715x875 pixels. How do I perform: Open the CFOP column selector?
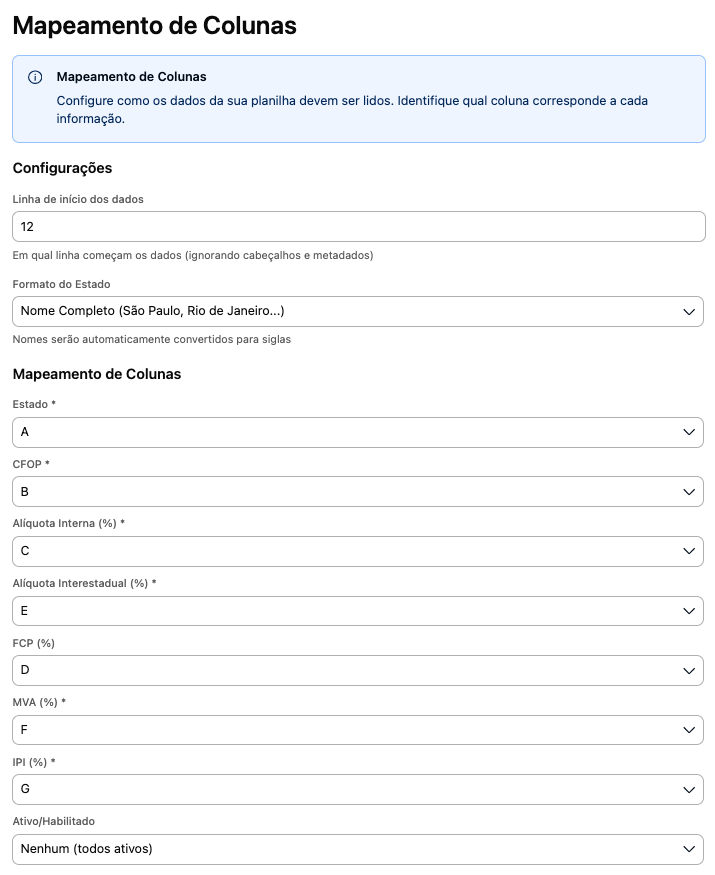click(x=358, y=492)
